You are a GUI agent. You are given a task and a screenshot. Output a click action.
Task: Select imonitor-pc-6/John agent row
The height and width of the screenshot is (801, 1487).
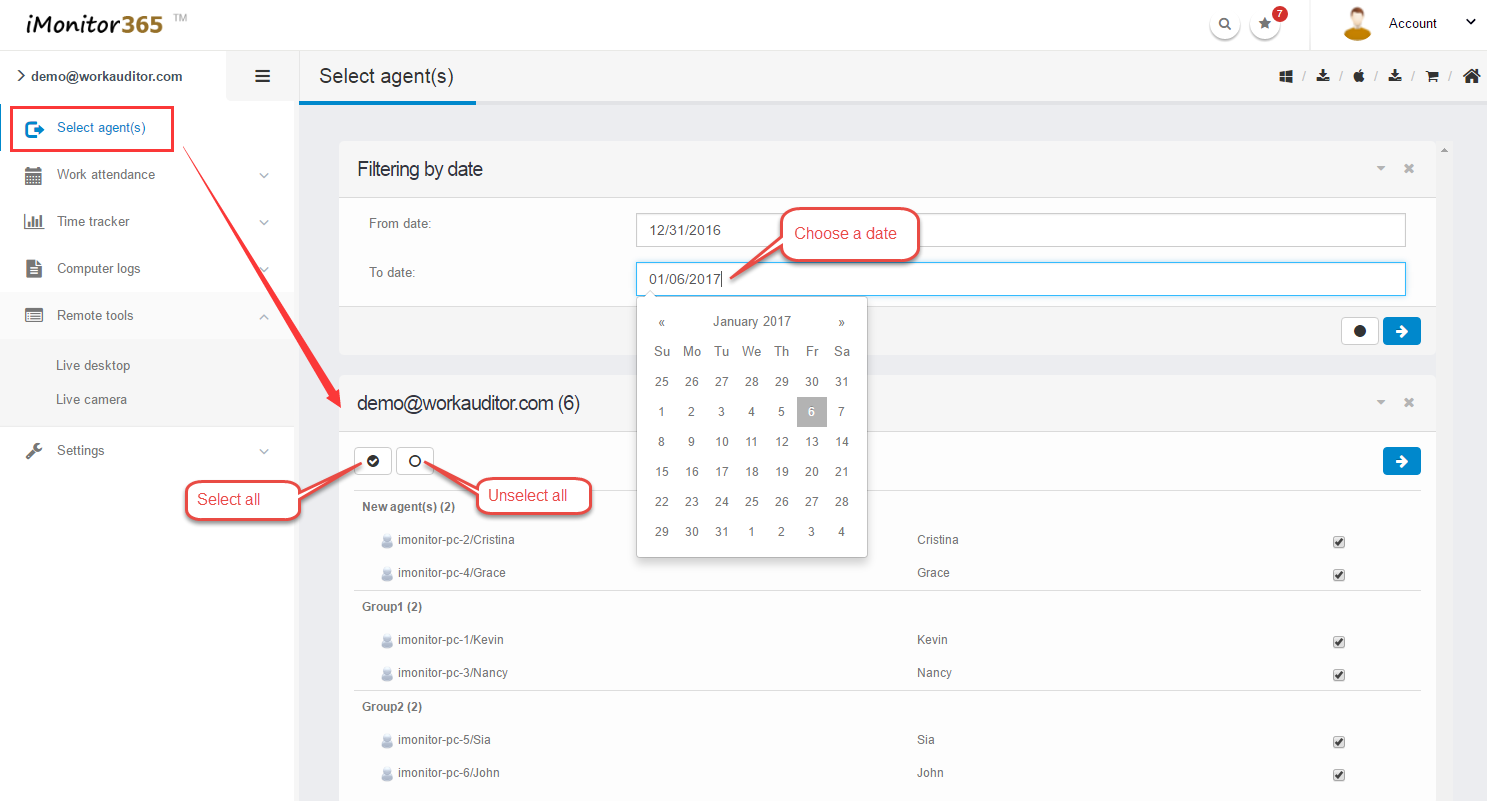click(887, 774)
